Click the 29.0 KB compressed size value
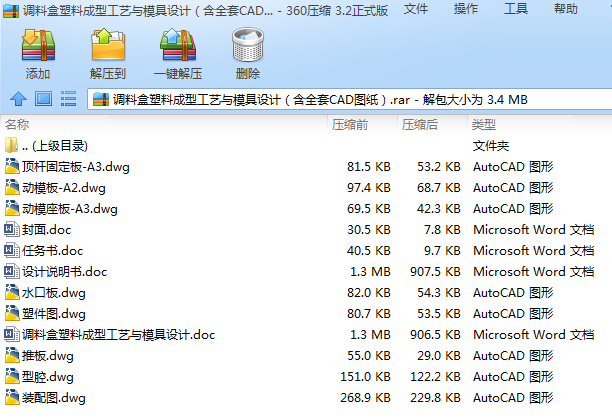Viewport: 612px width, 420px height. click(439, 356)
